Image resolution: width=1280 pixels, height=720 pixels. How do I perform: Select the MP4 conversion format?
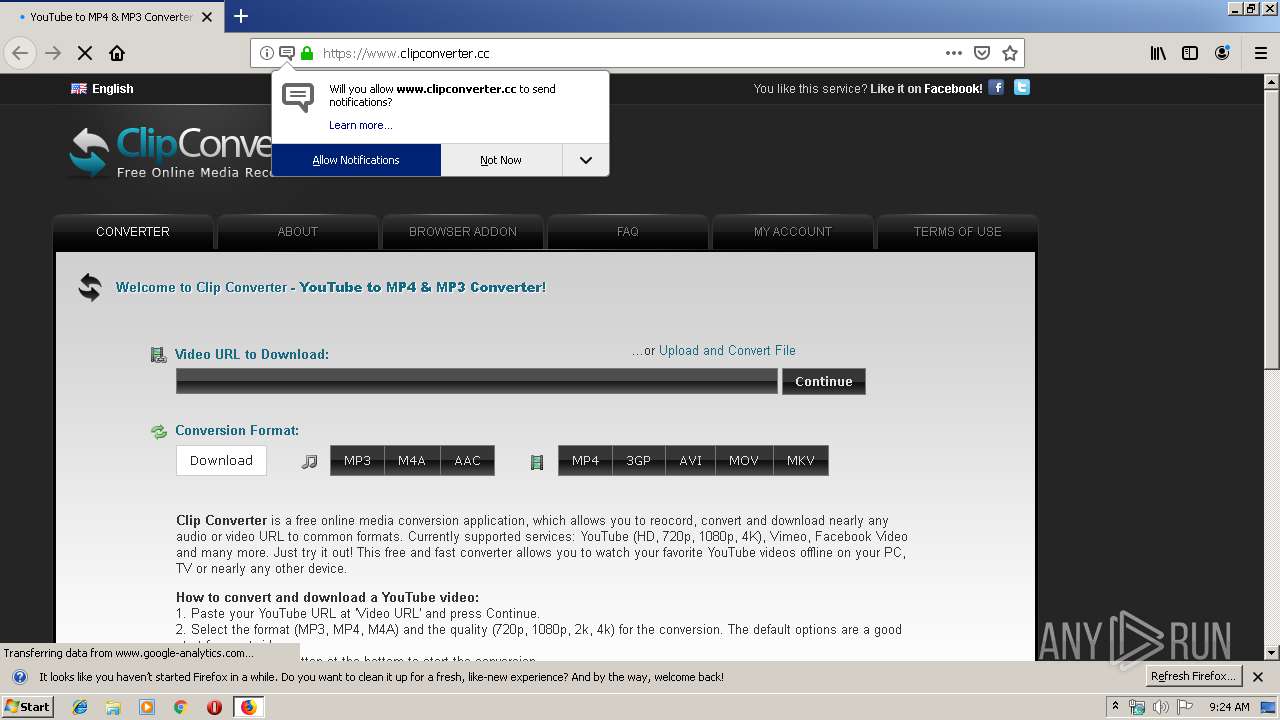point(585,460)
